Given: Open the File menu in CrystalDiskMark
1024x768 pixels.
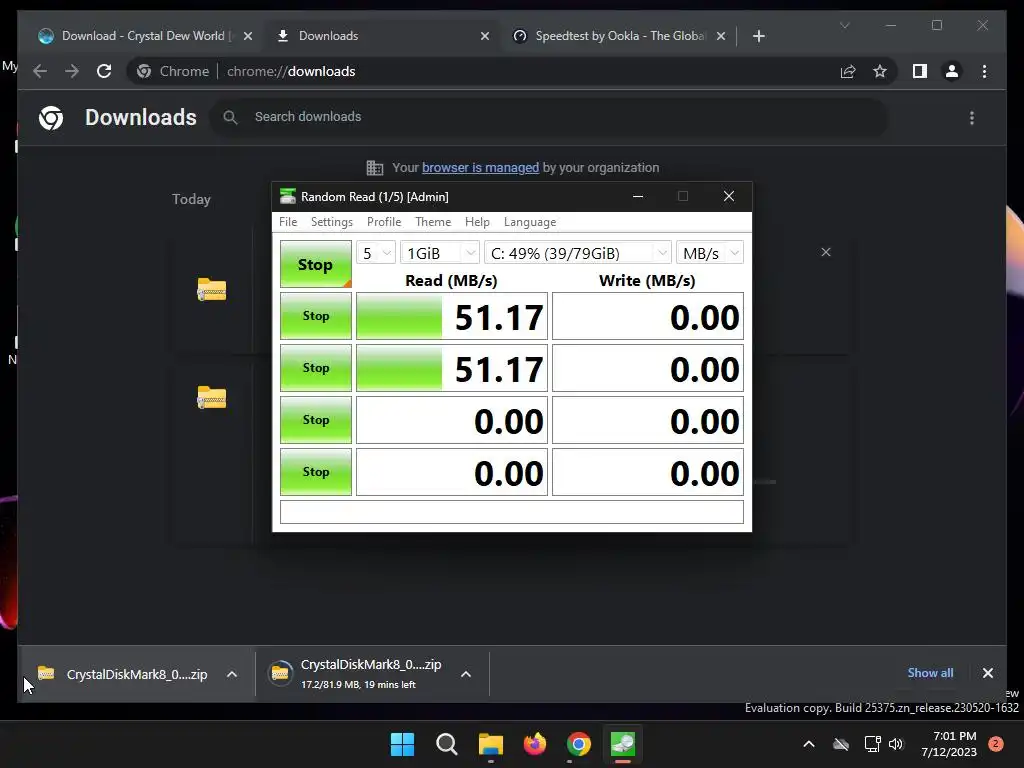Looking at the screenshot, I should click(x=288, y=222).
